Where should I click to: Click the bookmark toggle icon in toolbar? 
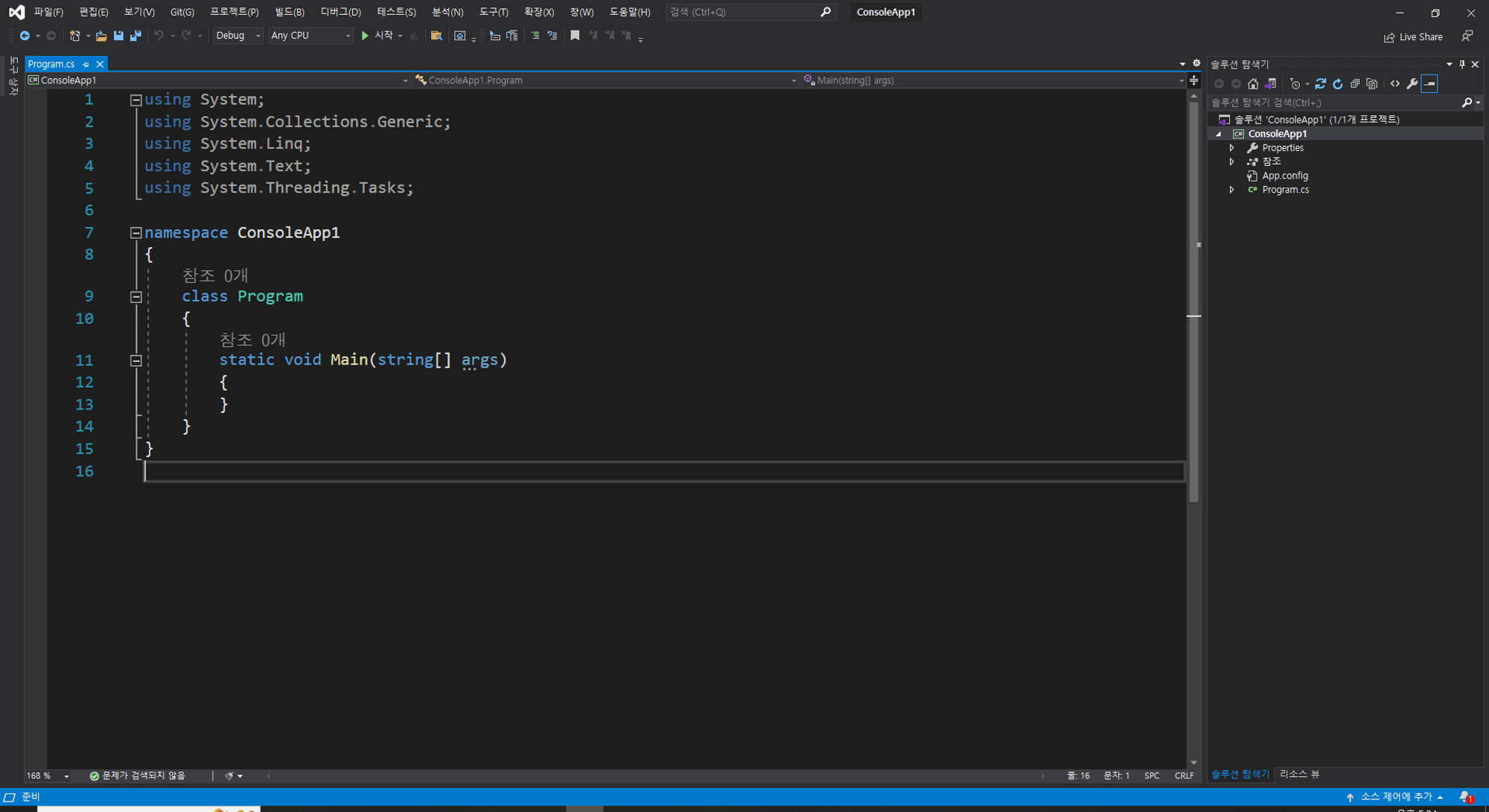(575, 36)
